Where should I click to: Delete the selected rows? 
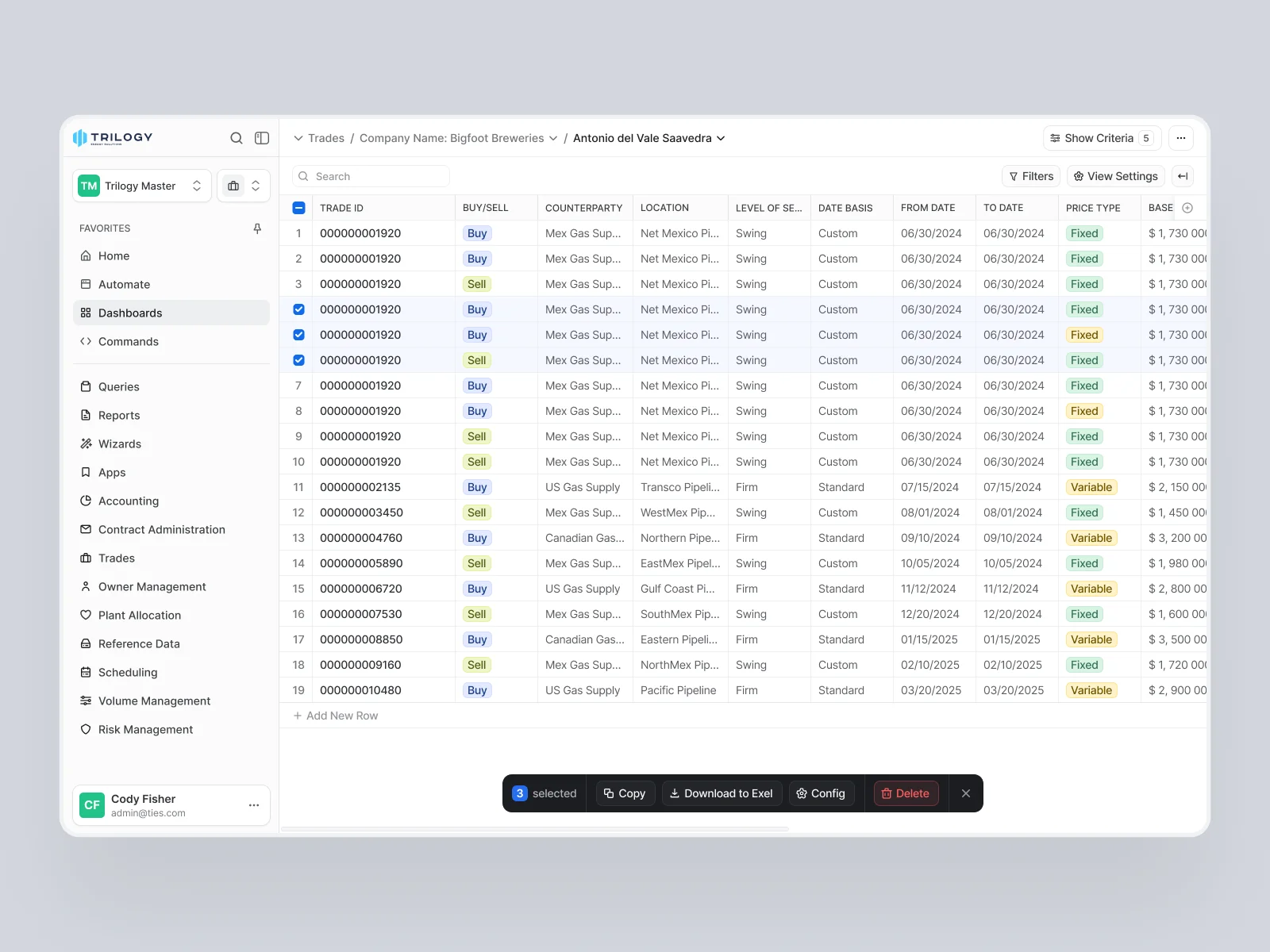906,793
